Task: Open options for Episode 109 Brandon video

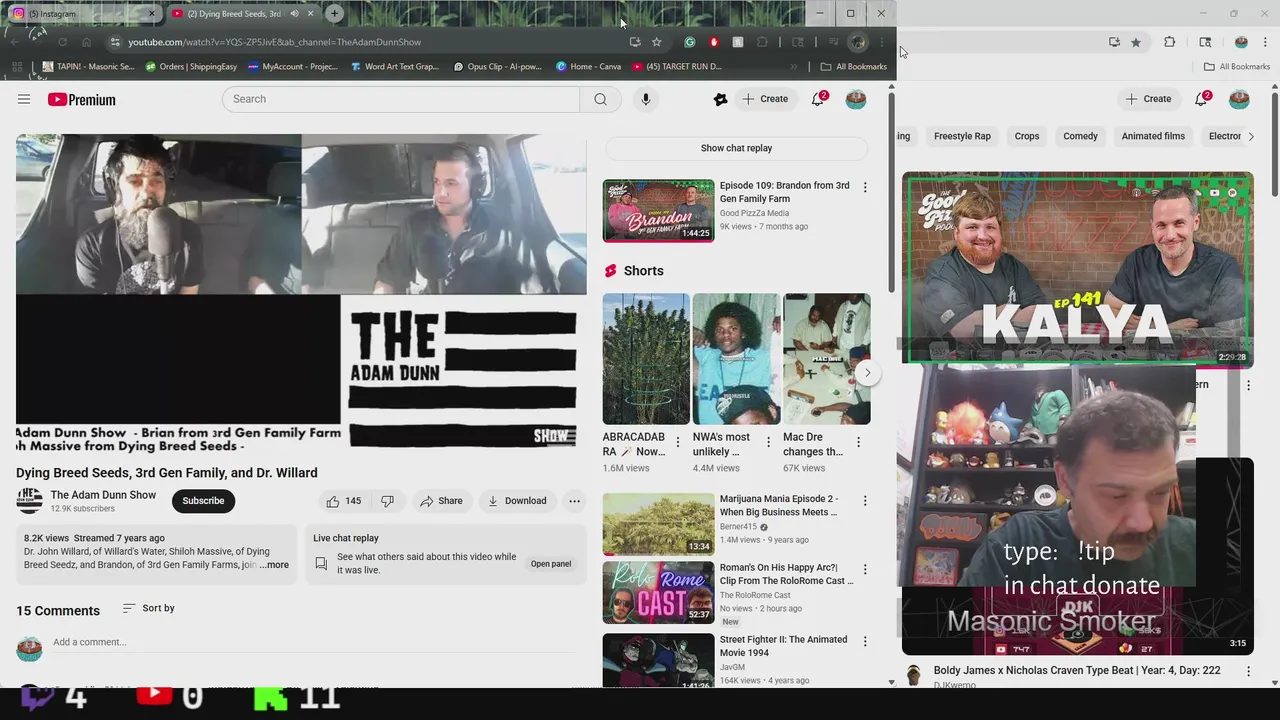Action: tap(865, 187)
